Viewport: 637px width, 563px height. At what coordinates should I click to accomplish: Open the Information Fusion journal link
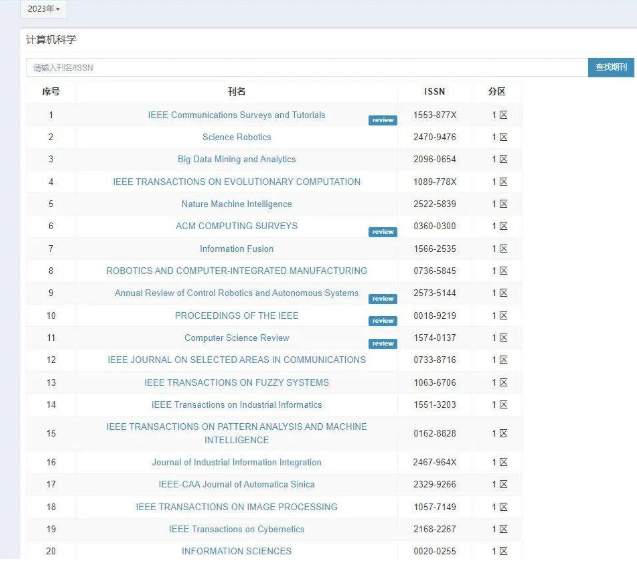point(236,249)
